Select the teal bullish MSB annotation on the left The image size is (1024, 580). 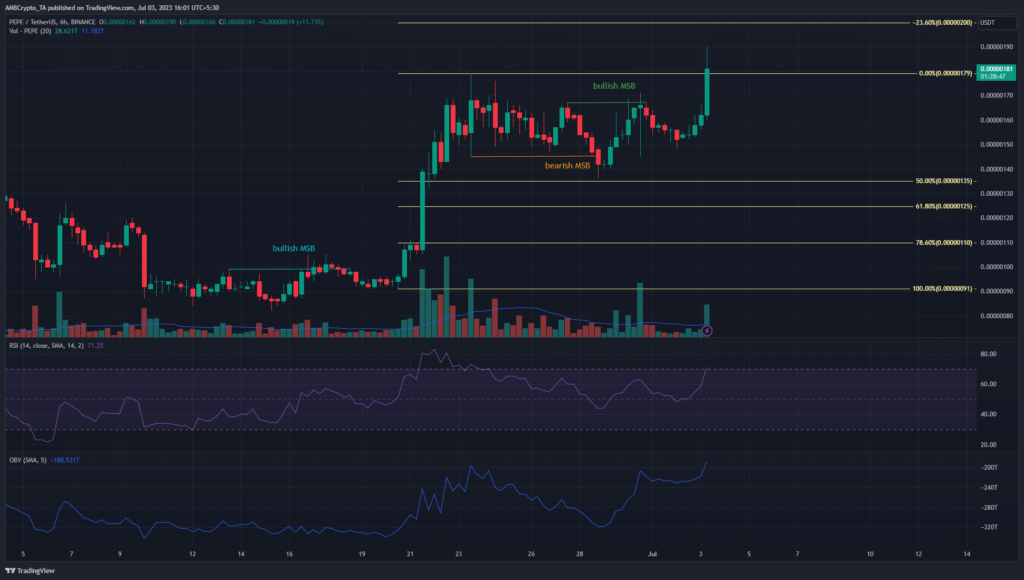tap(294, 247)
